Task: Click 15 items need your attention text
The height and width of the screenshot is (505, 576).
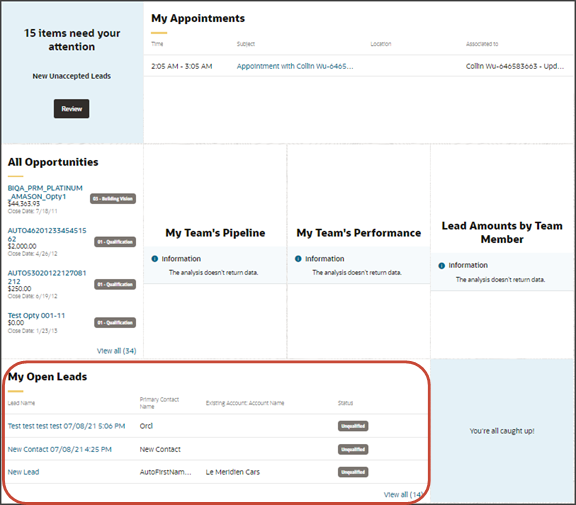Action: [72, 40]
